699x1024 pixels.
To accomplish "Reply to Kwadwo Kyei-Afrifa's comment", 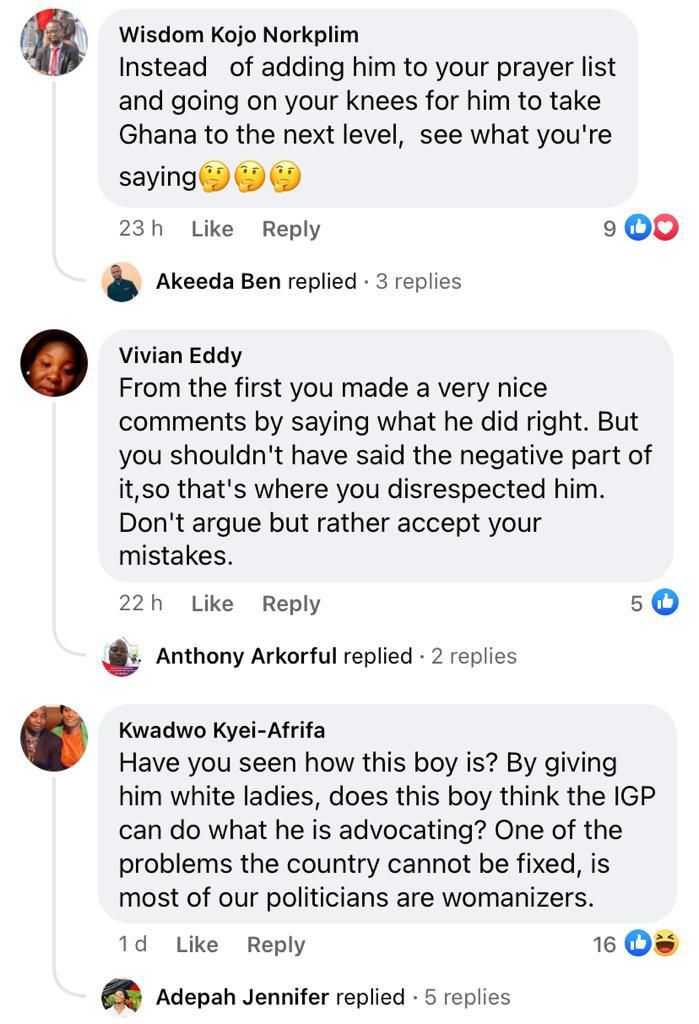I will click(x=275, y=944).
